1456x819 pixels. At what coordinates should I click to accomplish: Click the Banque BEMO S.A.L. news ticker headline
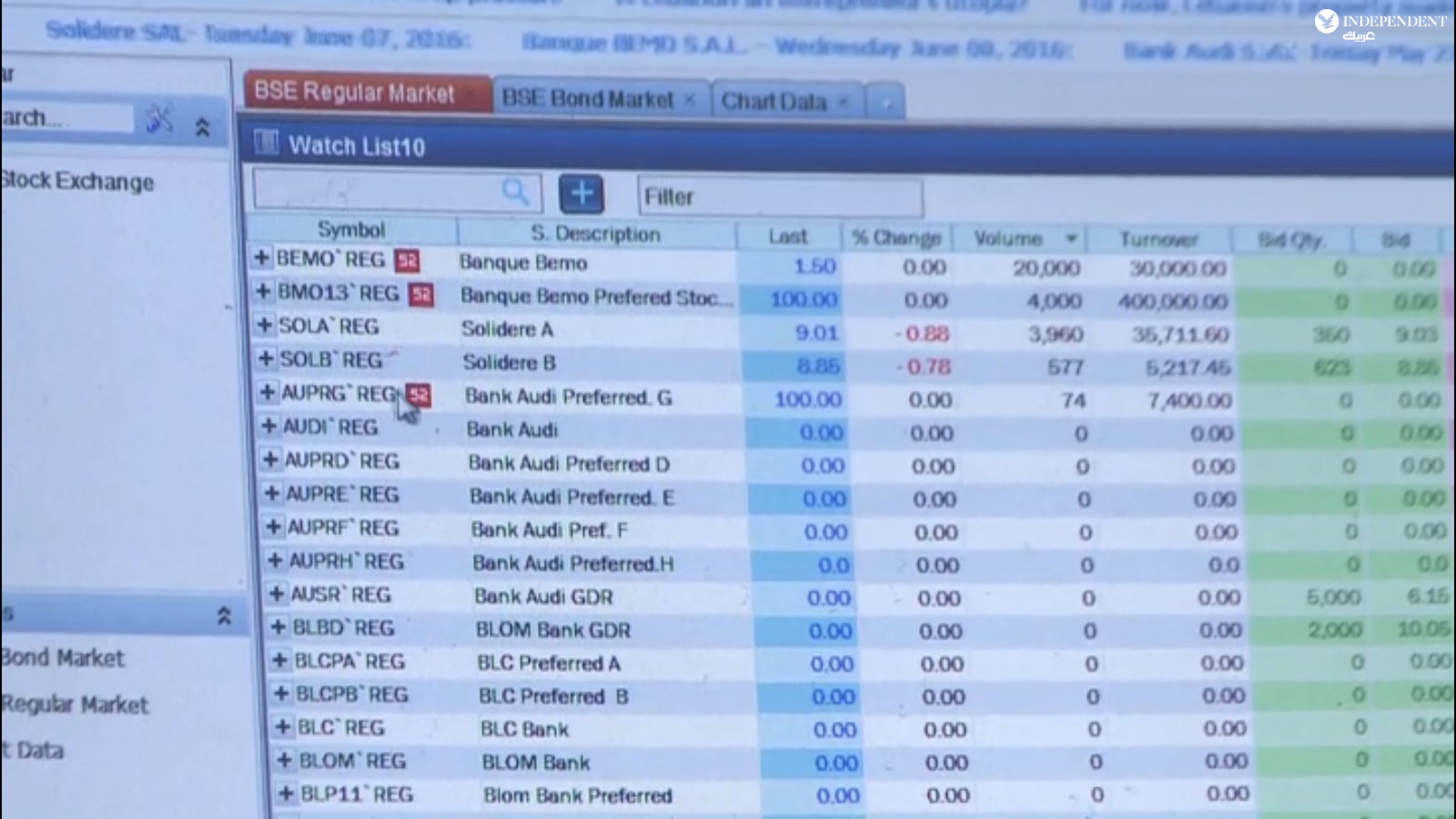pos(796,45)
